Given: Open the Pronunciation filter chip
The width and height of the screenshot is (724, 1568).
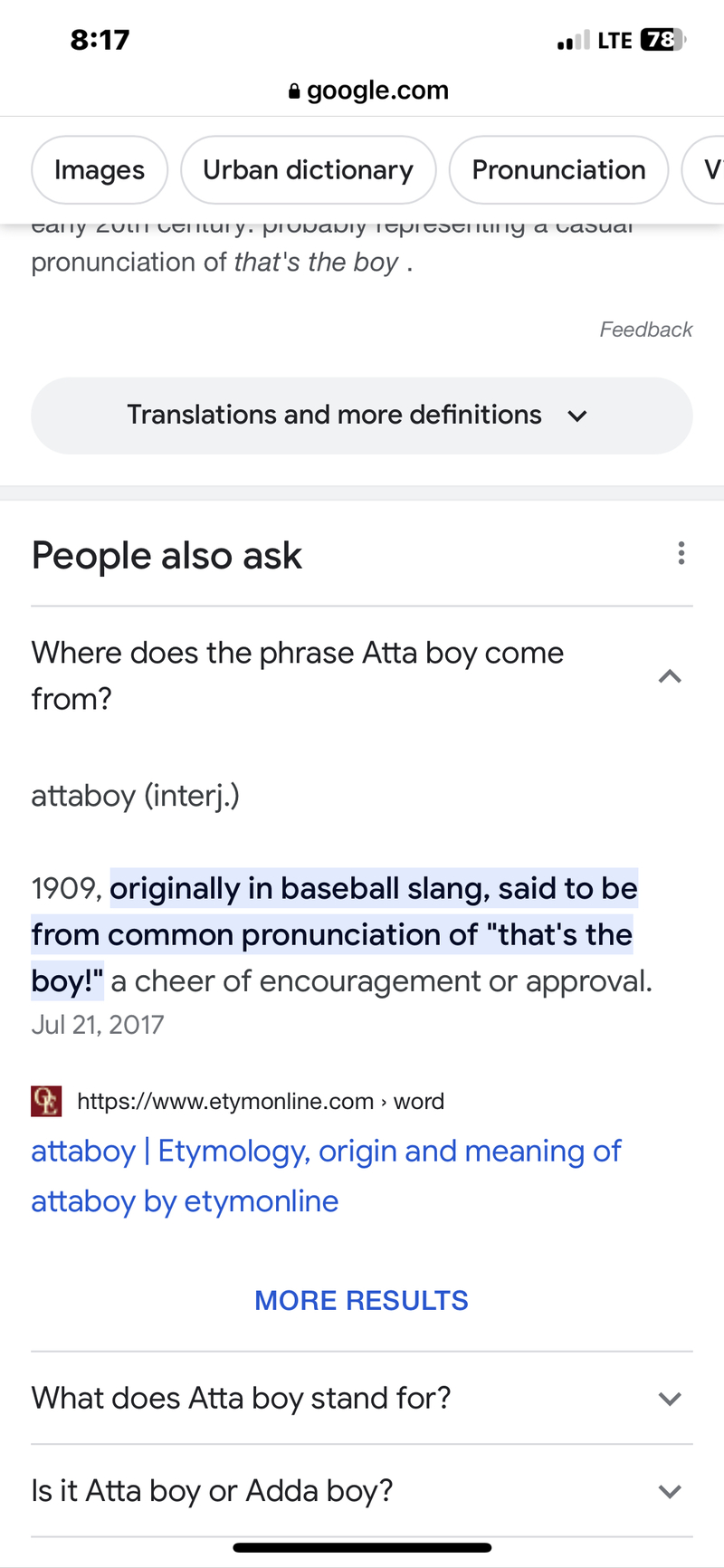Looking at the screenshot, I should tap(558, 169).
